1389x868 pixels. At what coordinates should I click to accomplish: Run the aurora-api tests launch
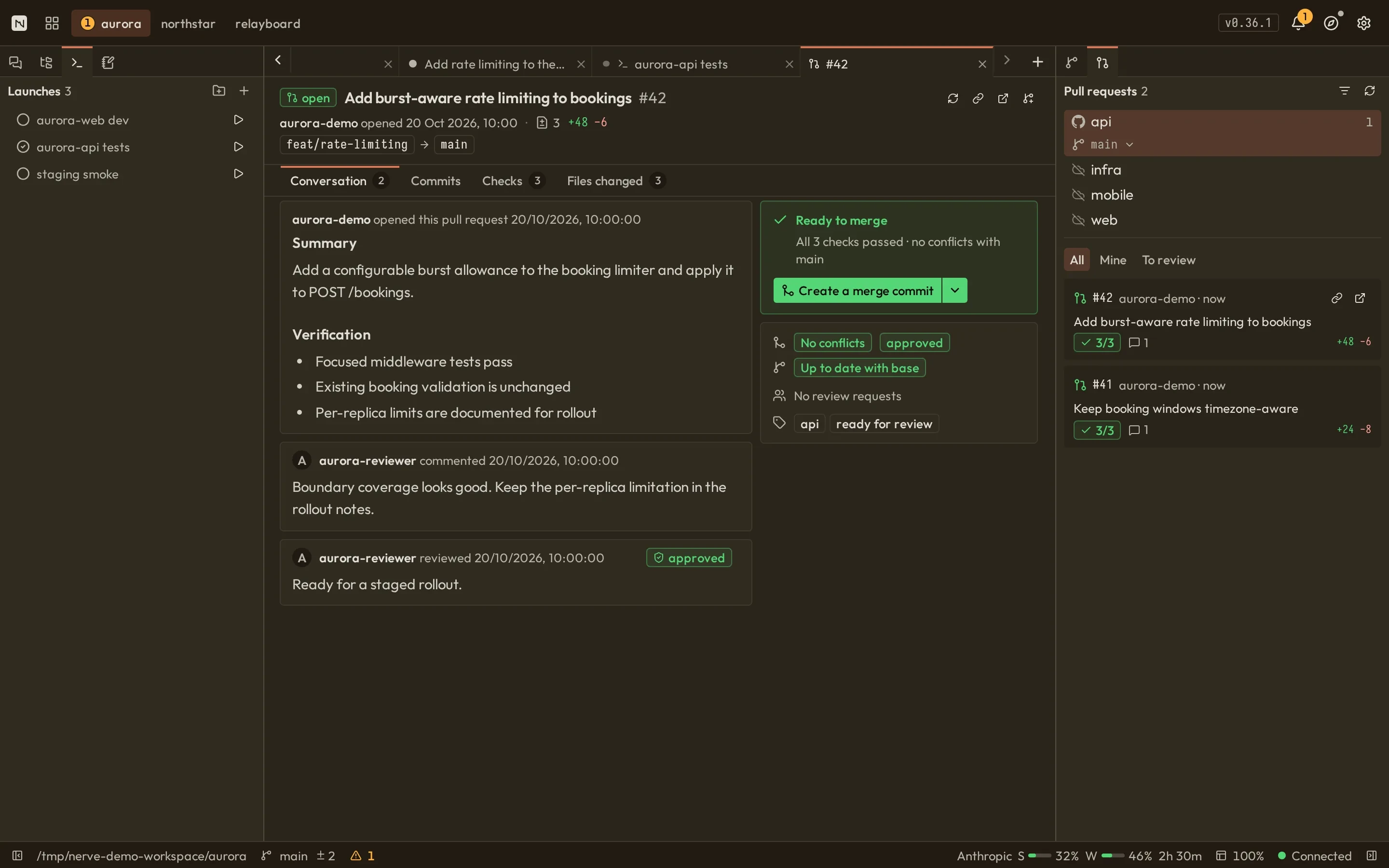(x=238, y=147)
